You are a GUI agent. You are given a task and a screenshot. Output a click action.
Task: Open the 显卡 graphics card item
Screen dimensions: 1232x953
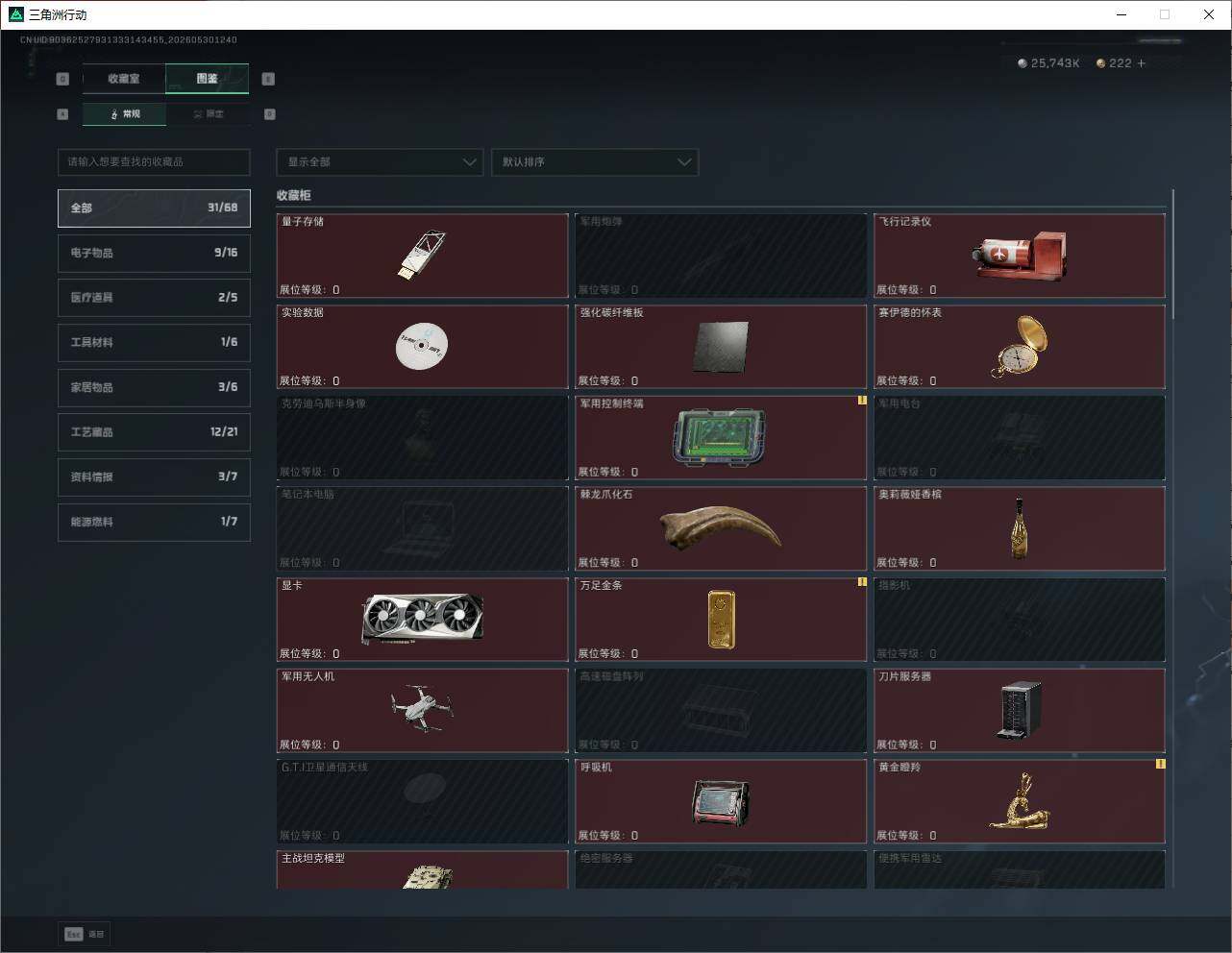(x=423, y=620)
